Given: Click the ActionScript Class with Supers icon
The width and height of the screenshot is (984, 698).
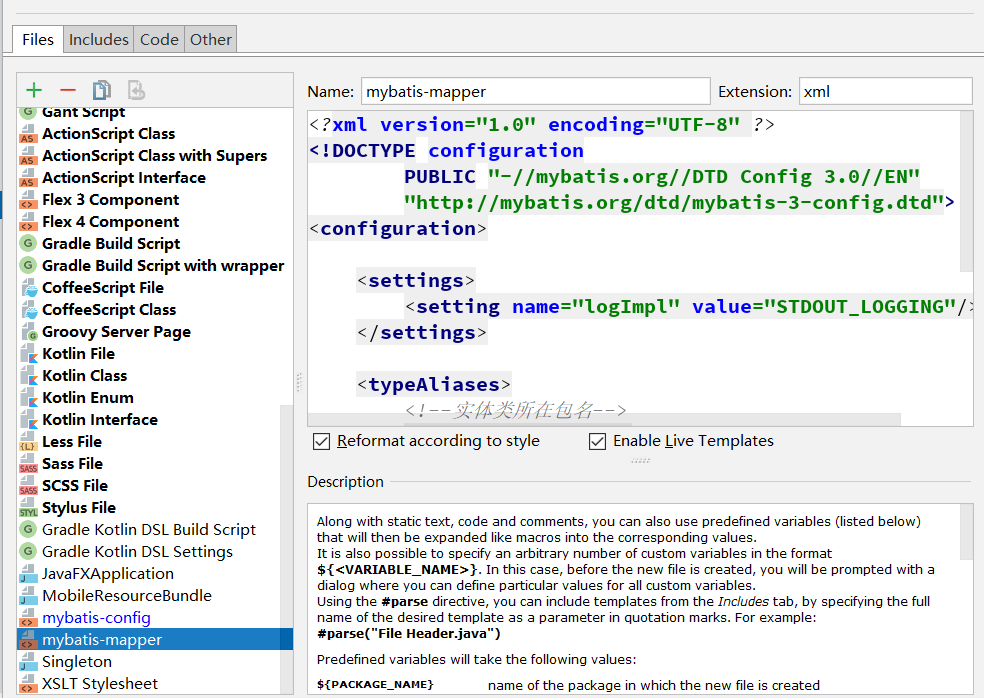Looking at the screenshot, I should (x=28, y=156).
